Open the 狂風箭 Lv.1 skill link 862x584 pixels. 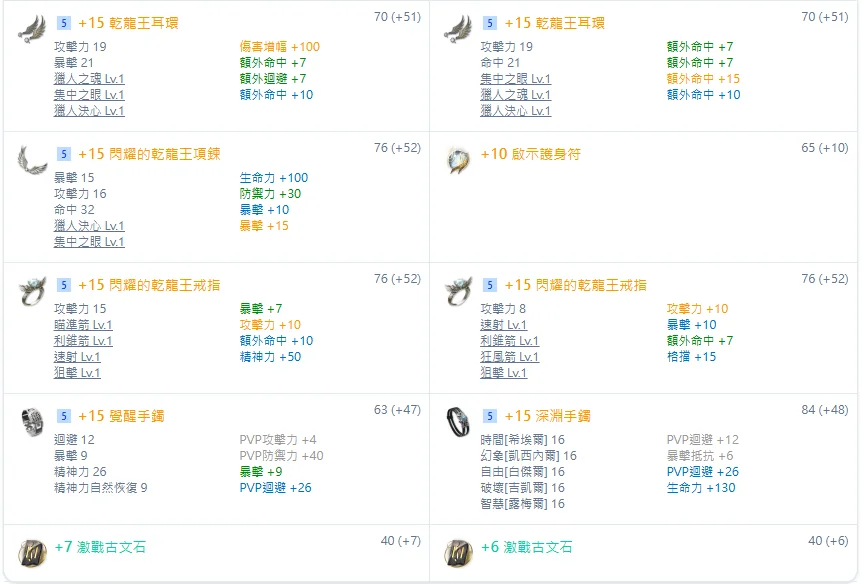(x=509, y=357)
